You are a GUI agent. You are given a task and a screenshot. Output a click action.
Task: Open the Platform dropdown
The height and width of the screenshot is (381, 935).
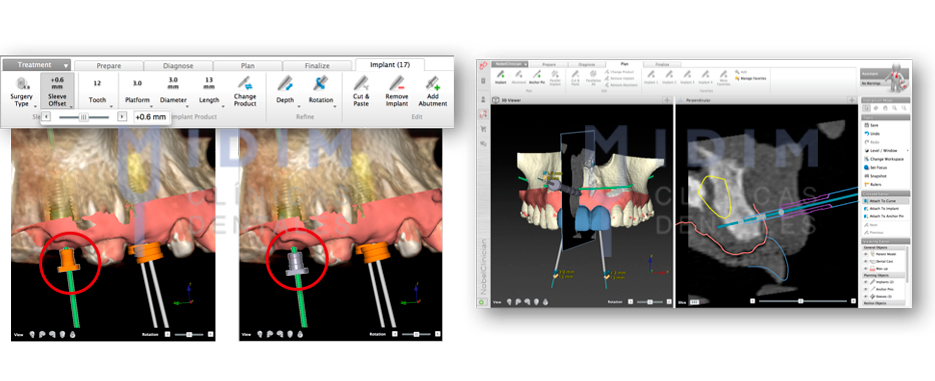coord(137,91)
